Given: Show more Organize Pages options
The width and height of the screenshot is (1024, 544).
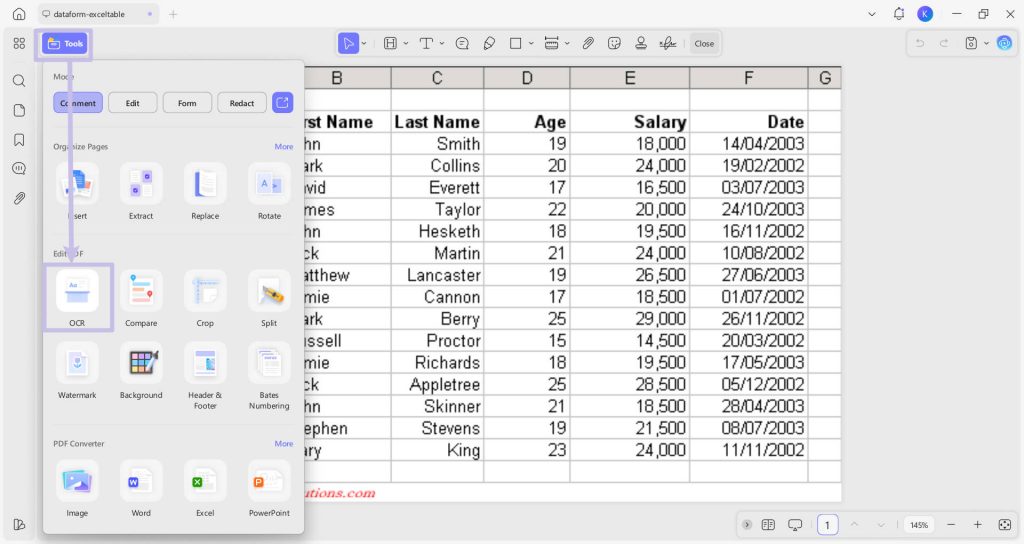Looking at the screenshot, I should click(283, 146).
